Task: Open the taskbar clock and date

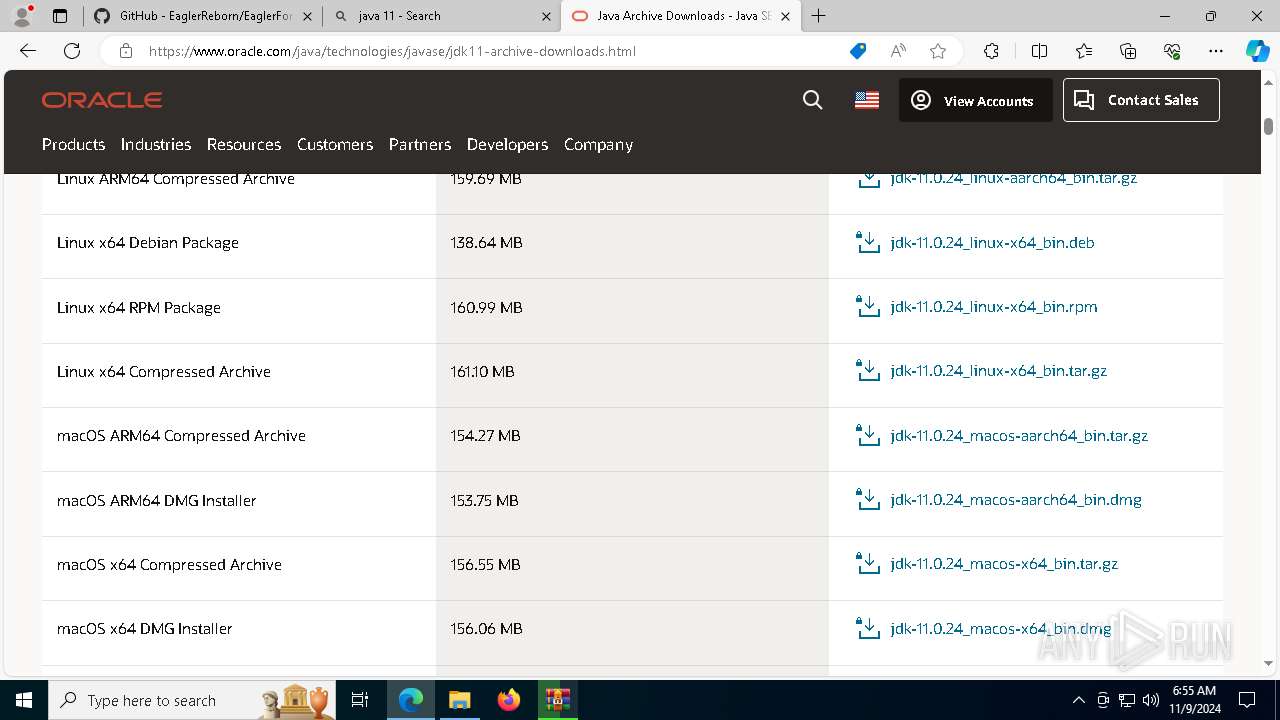Action: 1193,700
